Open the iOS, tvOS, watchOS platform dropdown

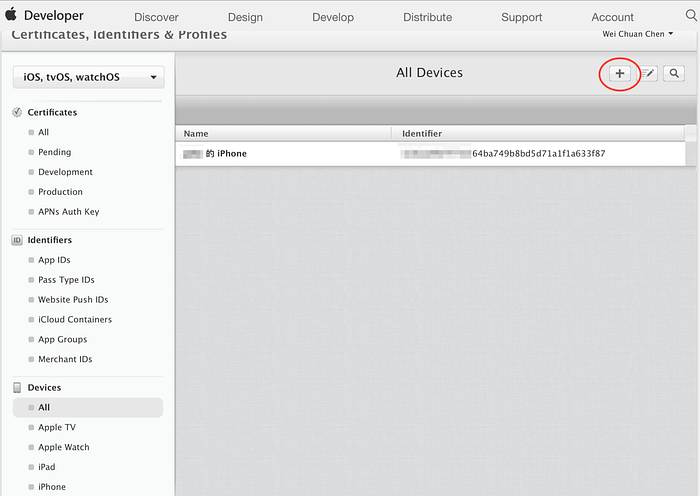click(88, 77)
